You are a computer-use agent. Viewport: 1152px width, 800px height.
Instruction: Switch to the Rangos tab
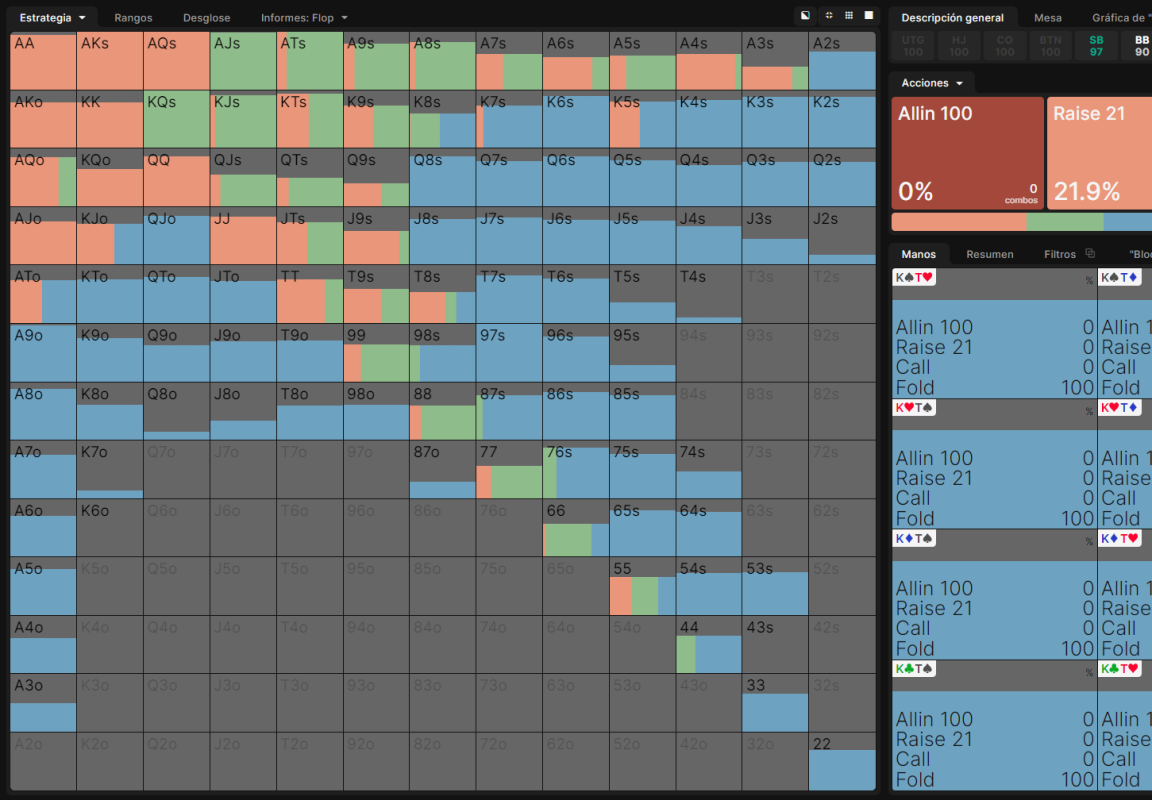point(133,18)
